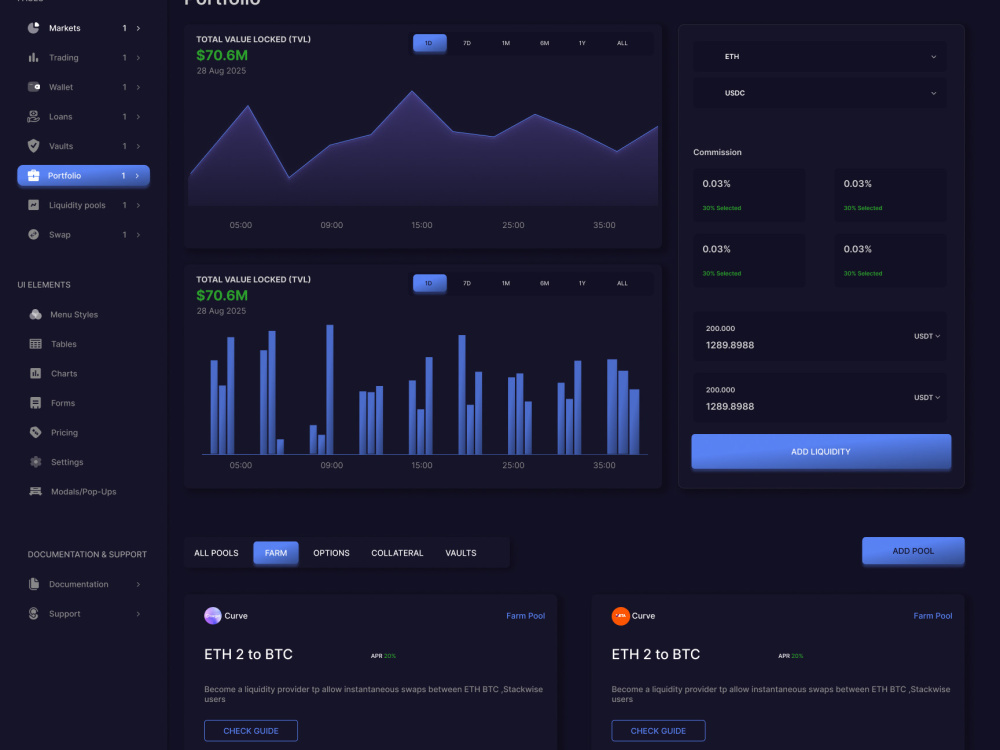This screenshot has width=1000, height=750.
Task: Expand the Trading menu chevron
Action: point(138,57)
